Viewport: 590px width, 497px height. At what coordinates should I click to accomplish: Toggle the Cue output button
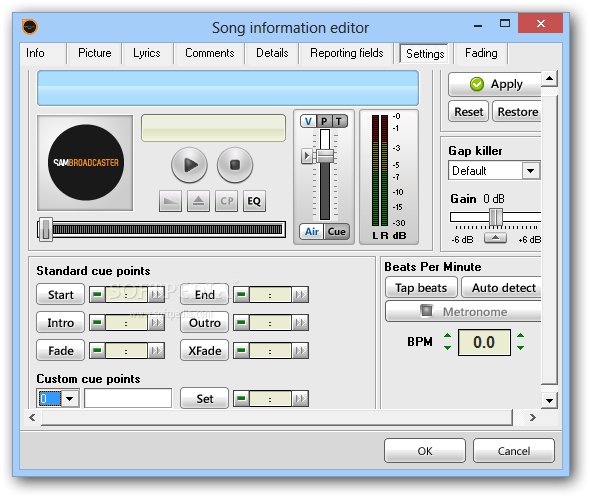pos(336,231)
